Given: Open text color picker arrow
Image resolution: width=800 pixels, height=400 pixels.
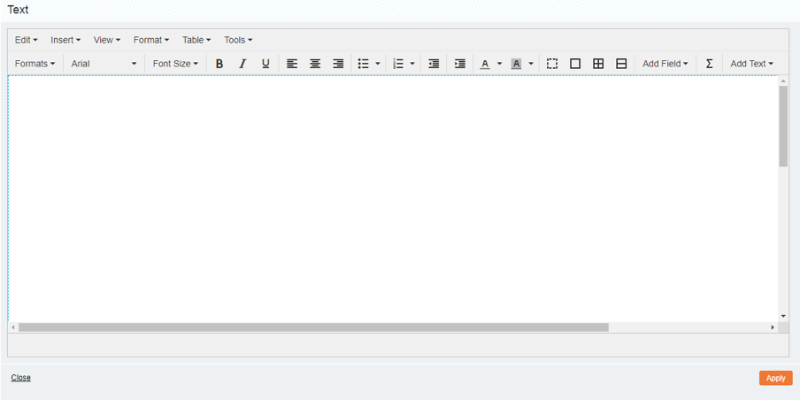Looking at the screenshot, I should pos(499,64).
